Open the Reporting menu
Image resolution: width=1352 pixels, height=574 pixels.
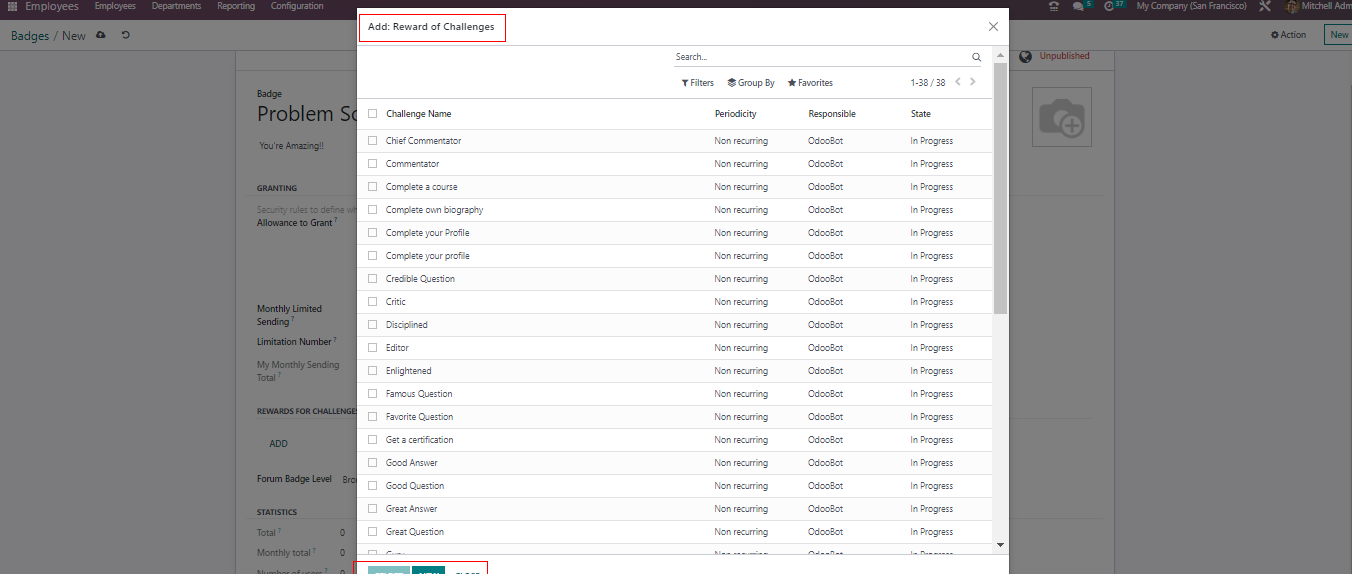tap(236, 7)
